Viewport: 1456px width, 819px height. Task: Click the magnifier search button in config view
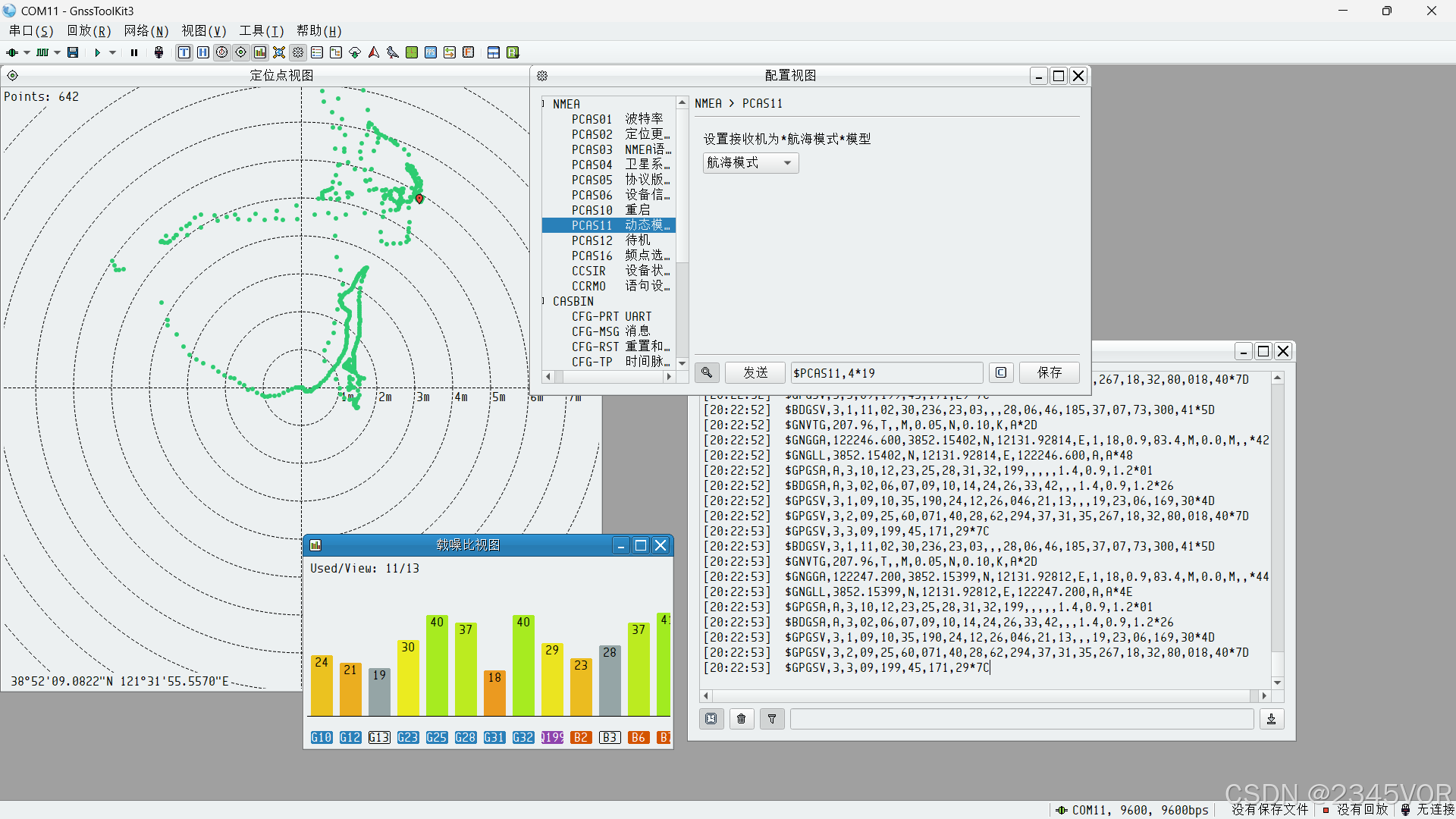(x=707, y=372)
